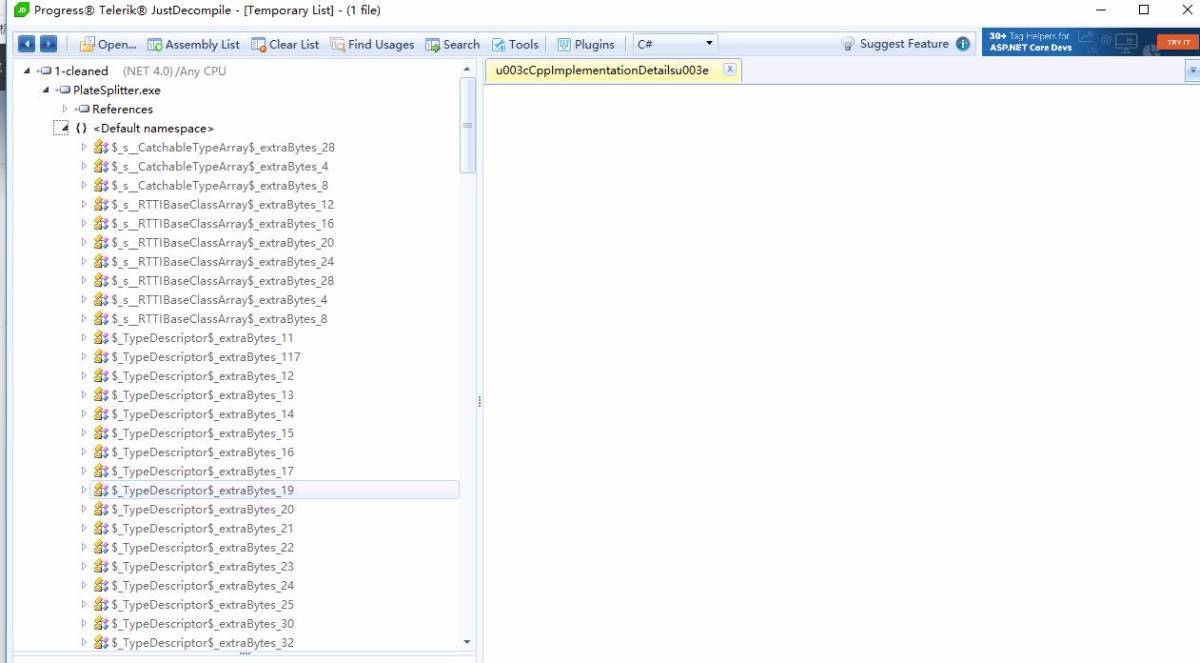The width and height of the screenshot is (1200, 663).
Task: Show the Assembly List
Action: click(x=193, y=44)
